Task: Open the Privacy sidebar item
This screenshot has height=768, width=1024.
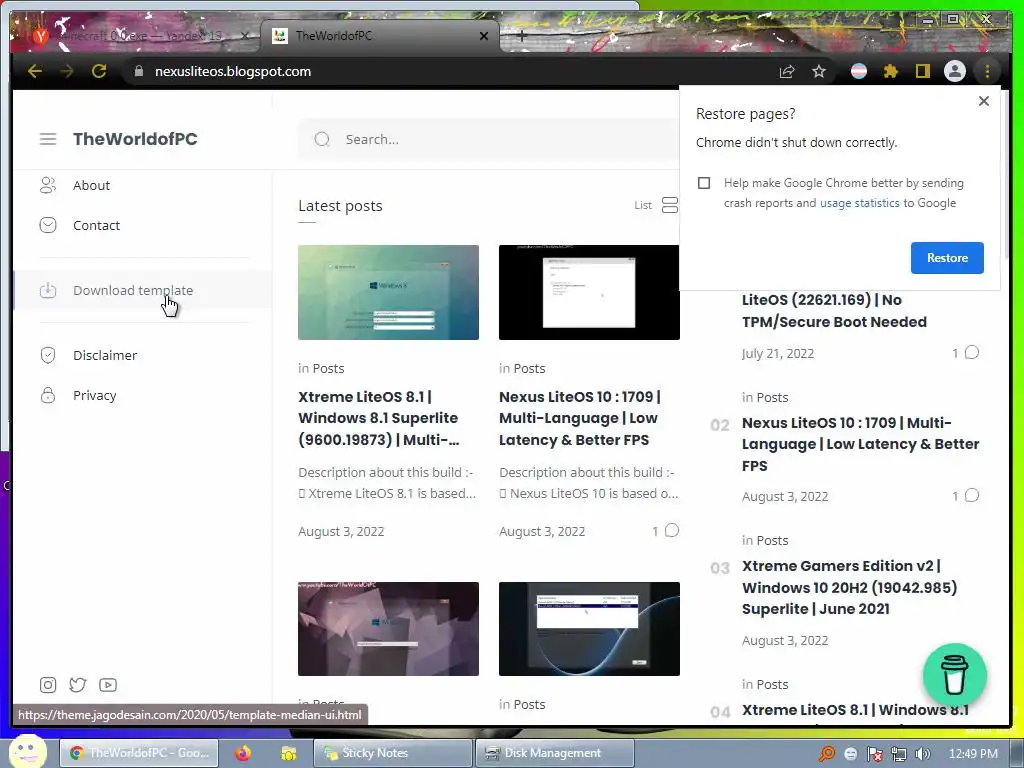Action: pyautogui.click(x=94, y=395)
